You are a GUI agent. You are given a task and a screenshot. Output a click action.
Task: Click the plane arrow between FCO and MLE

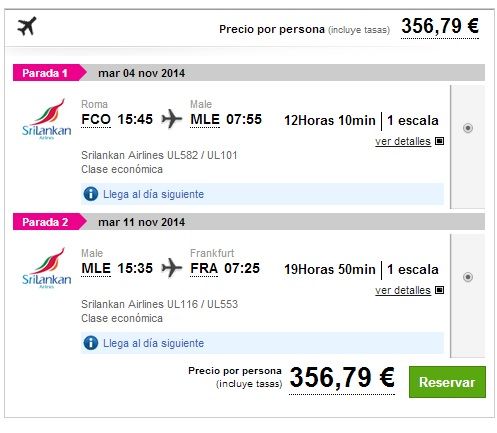point(172,119)
